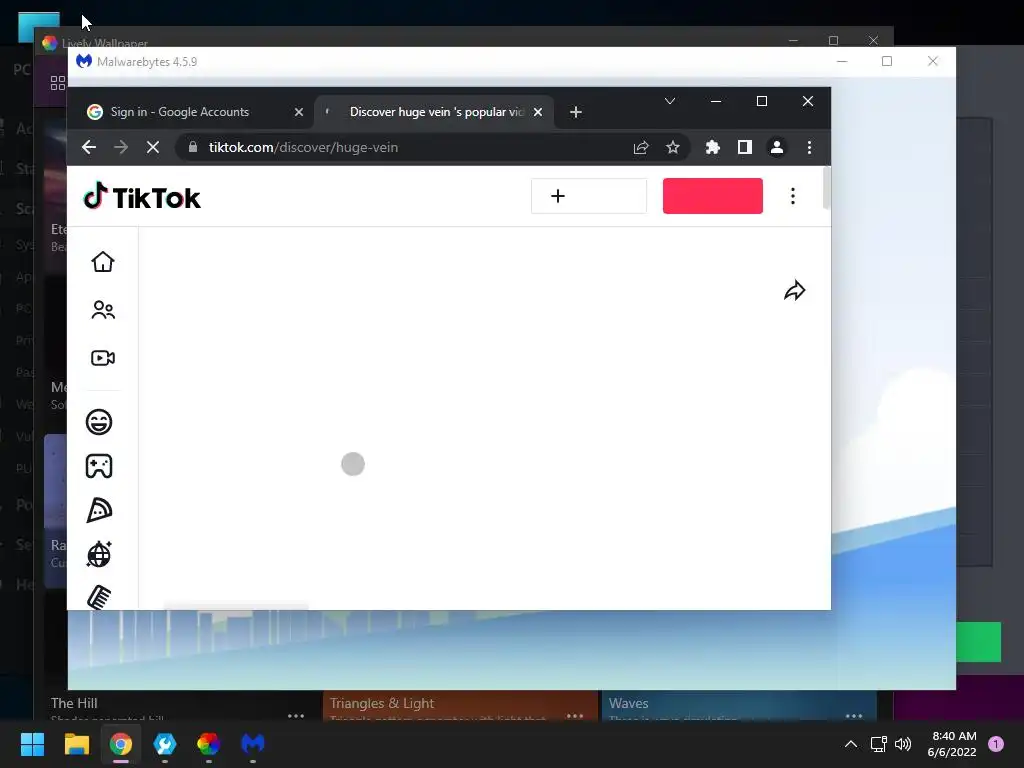Open TikTok Home from sidebar

coord(103,262)
